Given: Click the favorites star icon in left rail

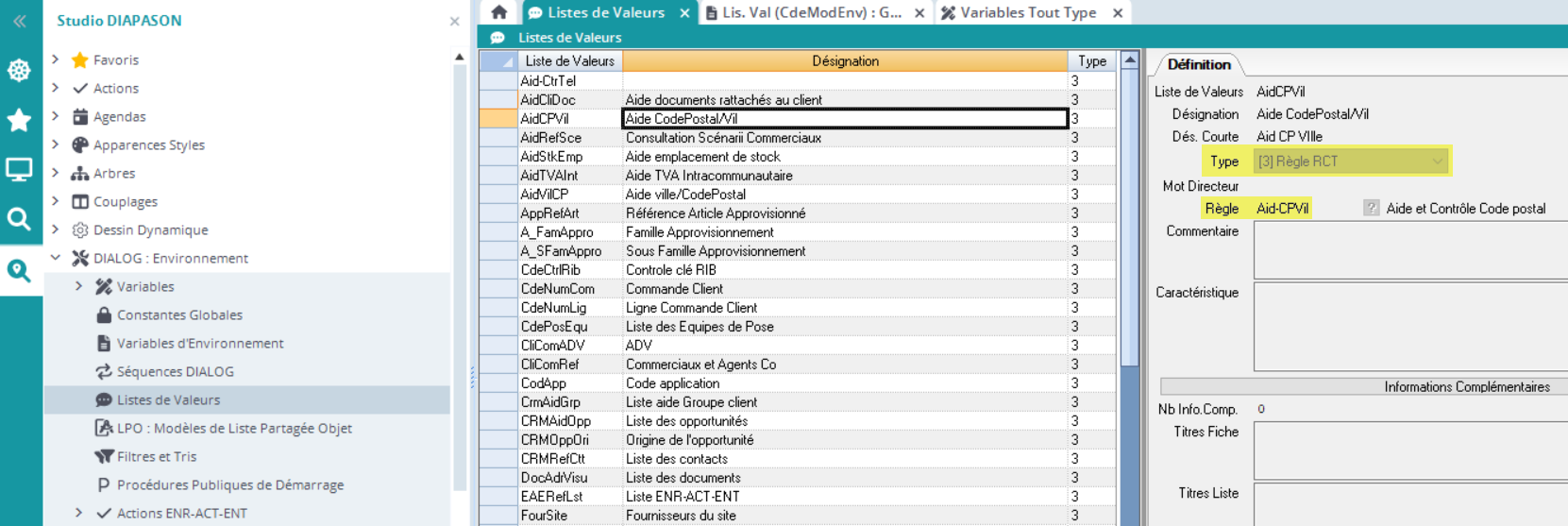Looking at the screenshot, I should (x=19, y=120).
